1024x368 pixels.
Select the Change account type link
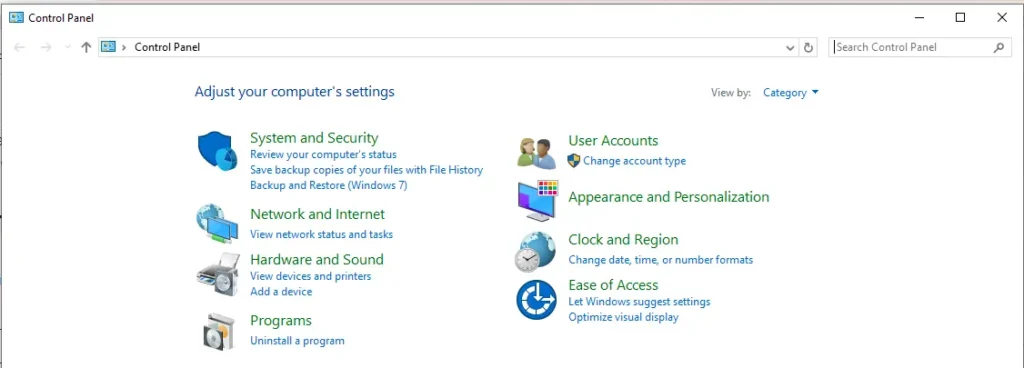(634, 161)
